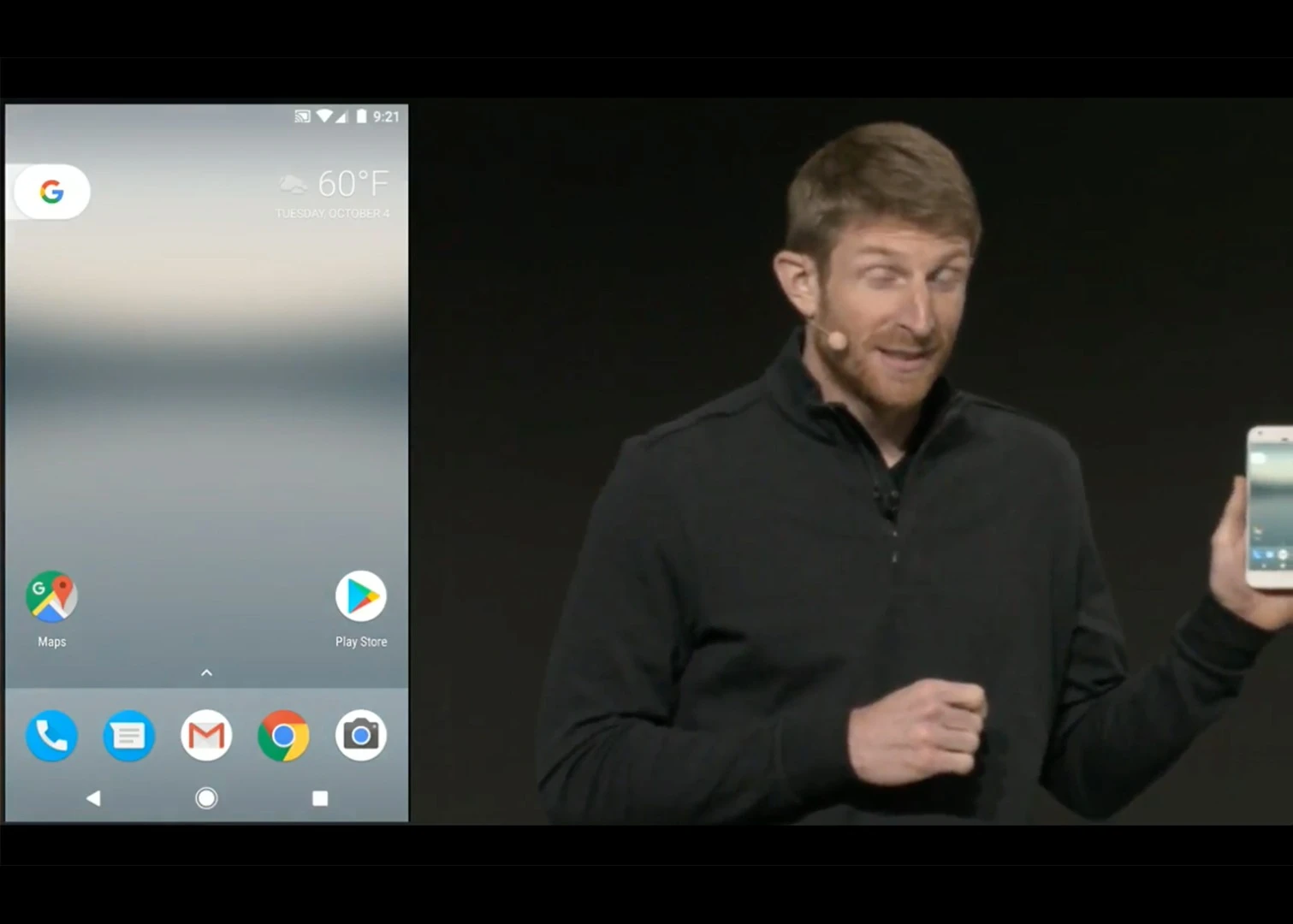Expand the app drawer arrow
Image resolution: width=1293 pixels, height=924 pixels.
[x=206, y=673]
